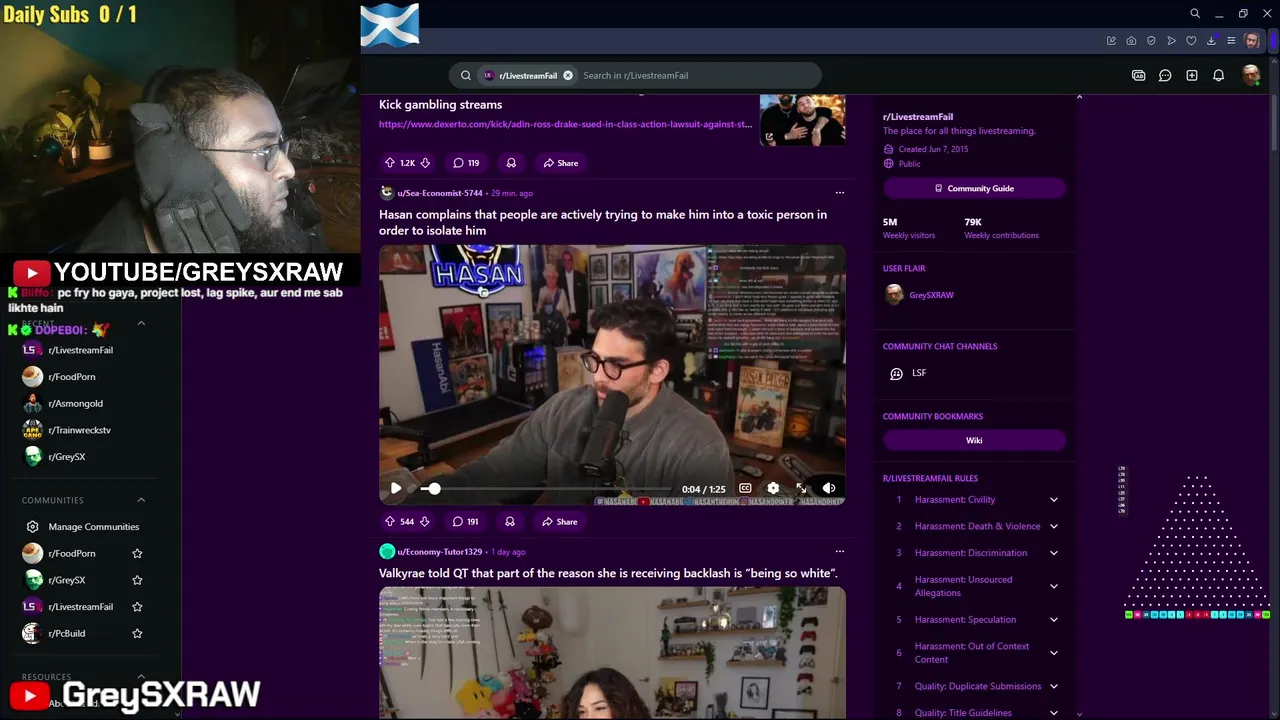Open Manage Communities in sidebar
Viewport: 1280px width, 720px height.
tap(84, 527)
